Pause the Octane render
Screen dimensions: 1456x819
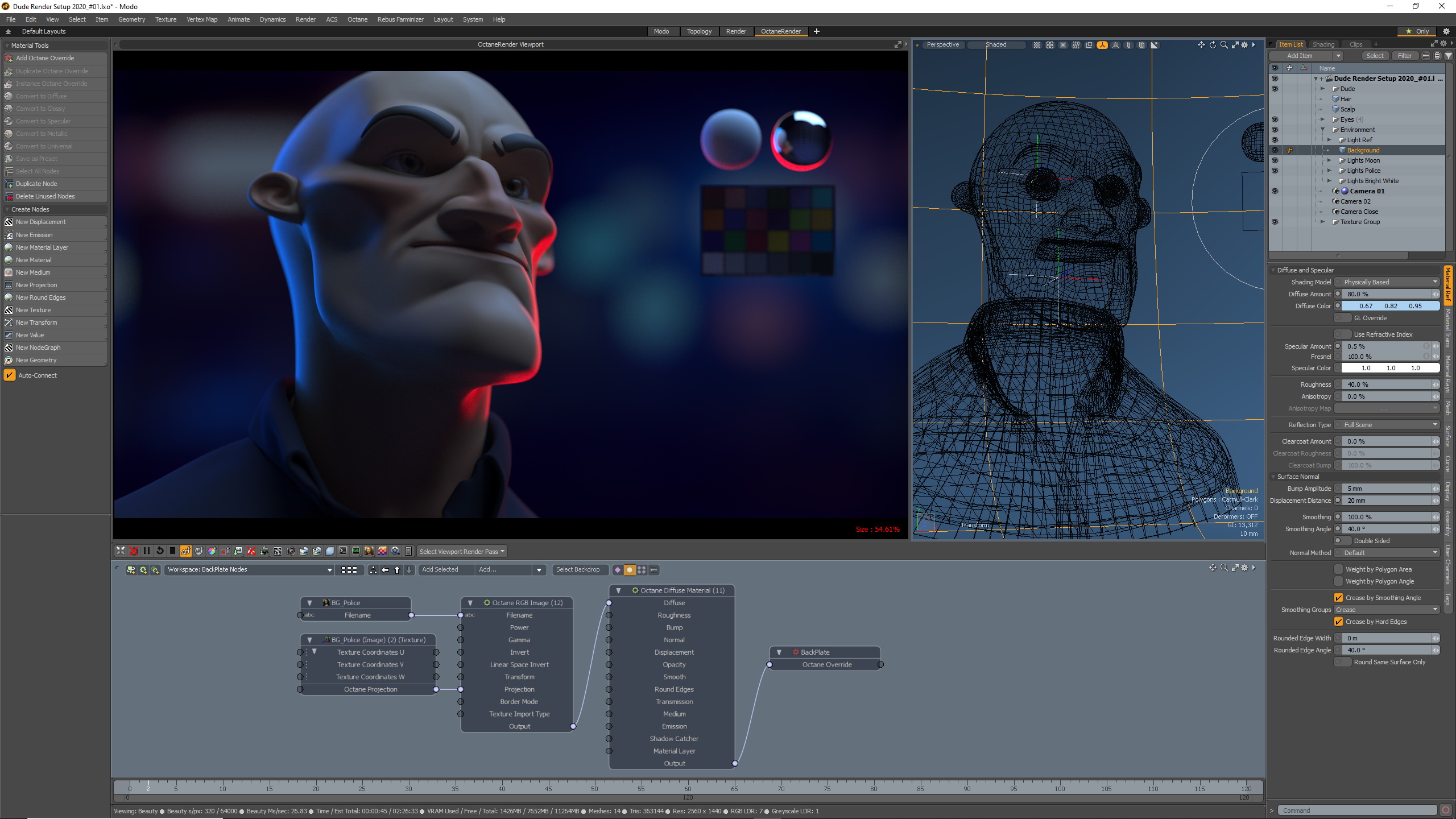147,551
